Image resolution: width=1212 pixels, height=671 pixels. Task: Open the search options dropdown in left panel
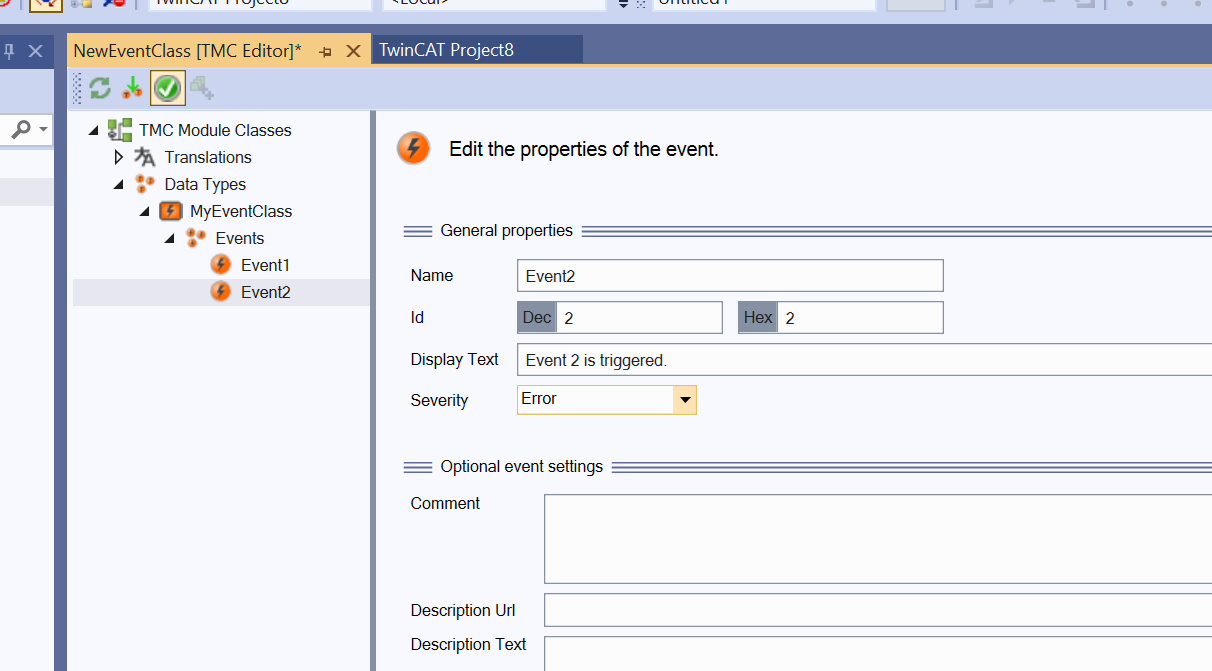pos(43,129)
